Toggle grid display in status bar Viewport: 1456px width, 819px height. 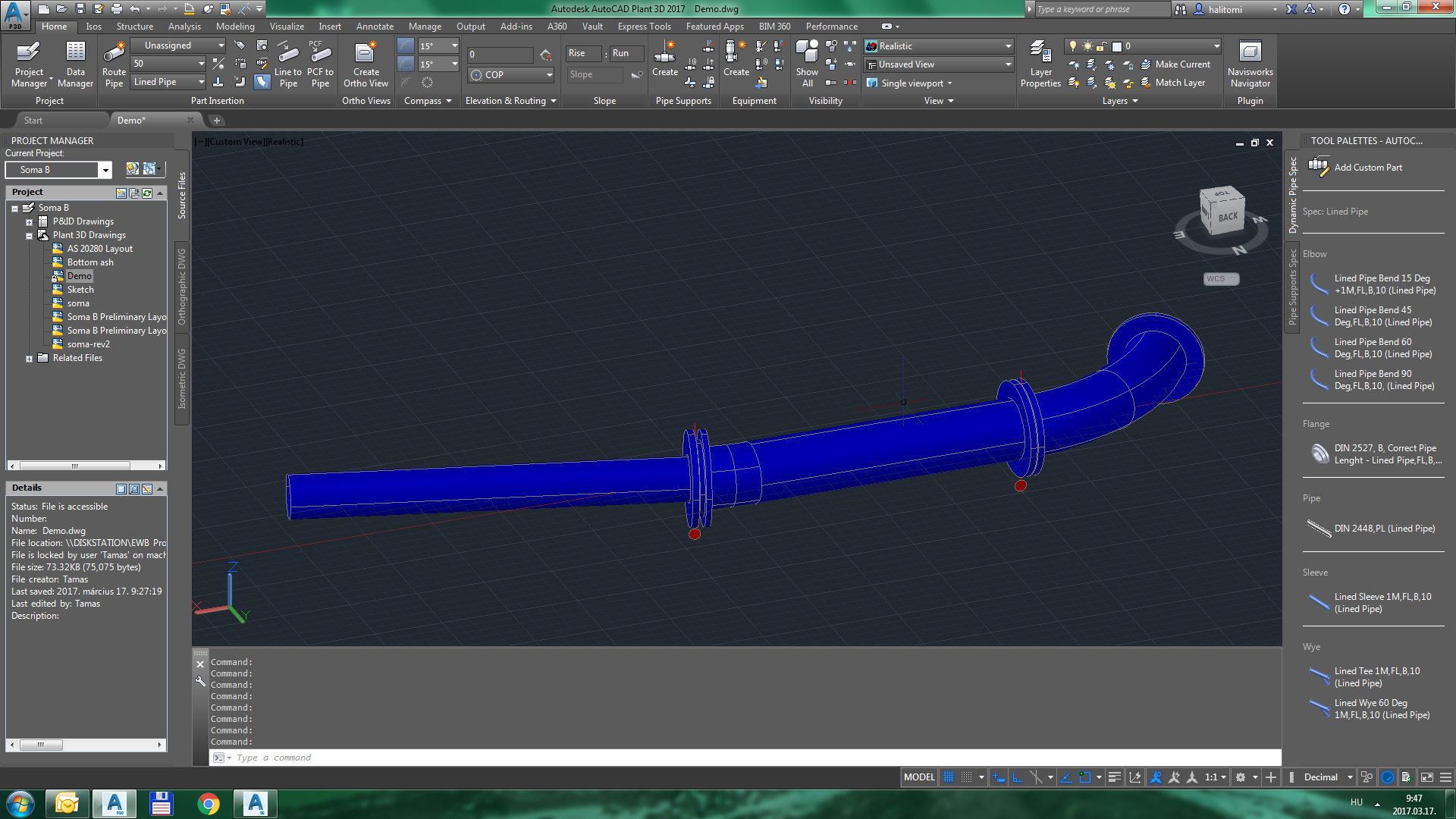[949, 777]
